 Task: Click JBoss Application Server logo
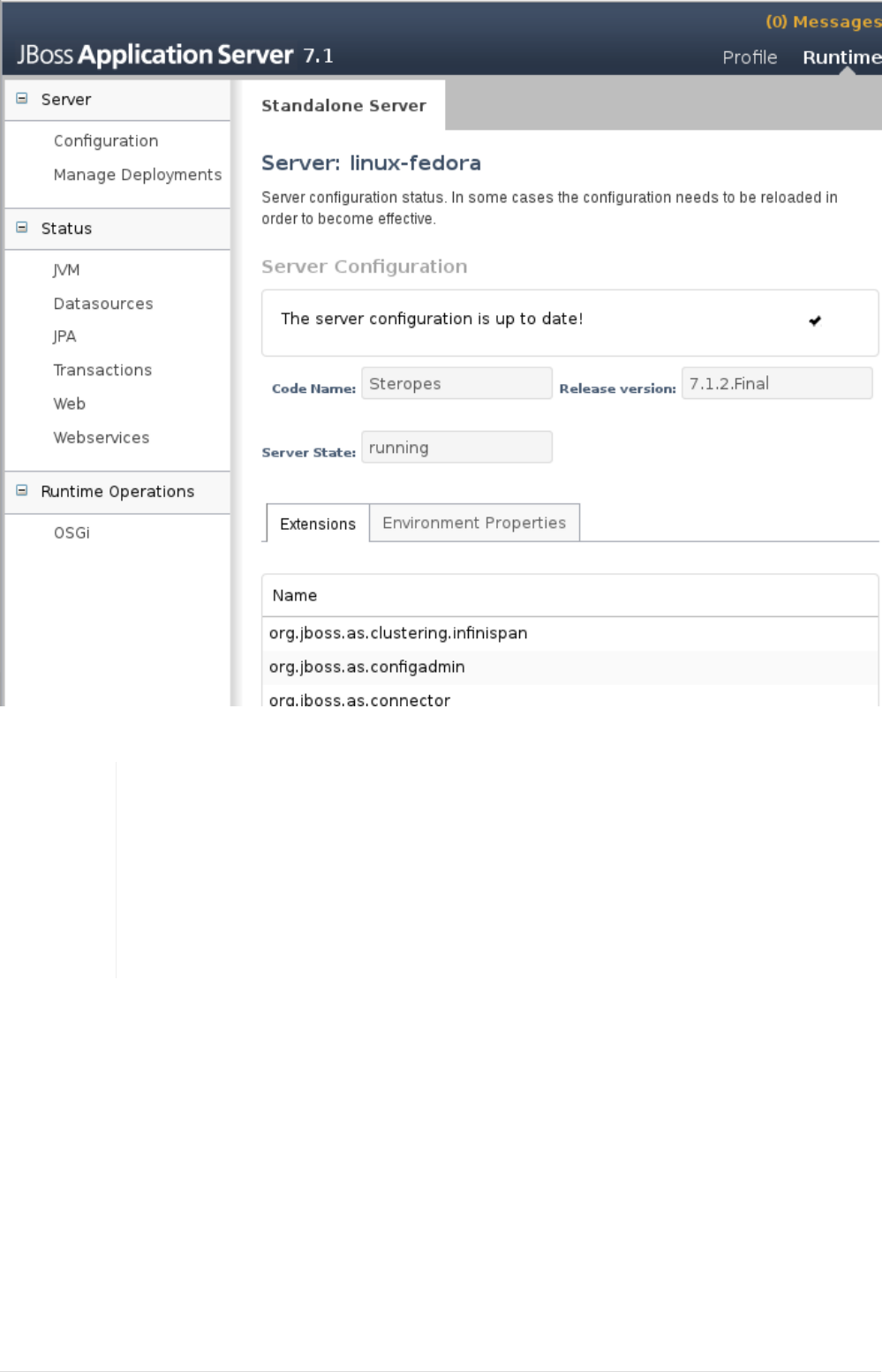click(175, 55)
